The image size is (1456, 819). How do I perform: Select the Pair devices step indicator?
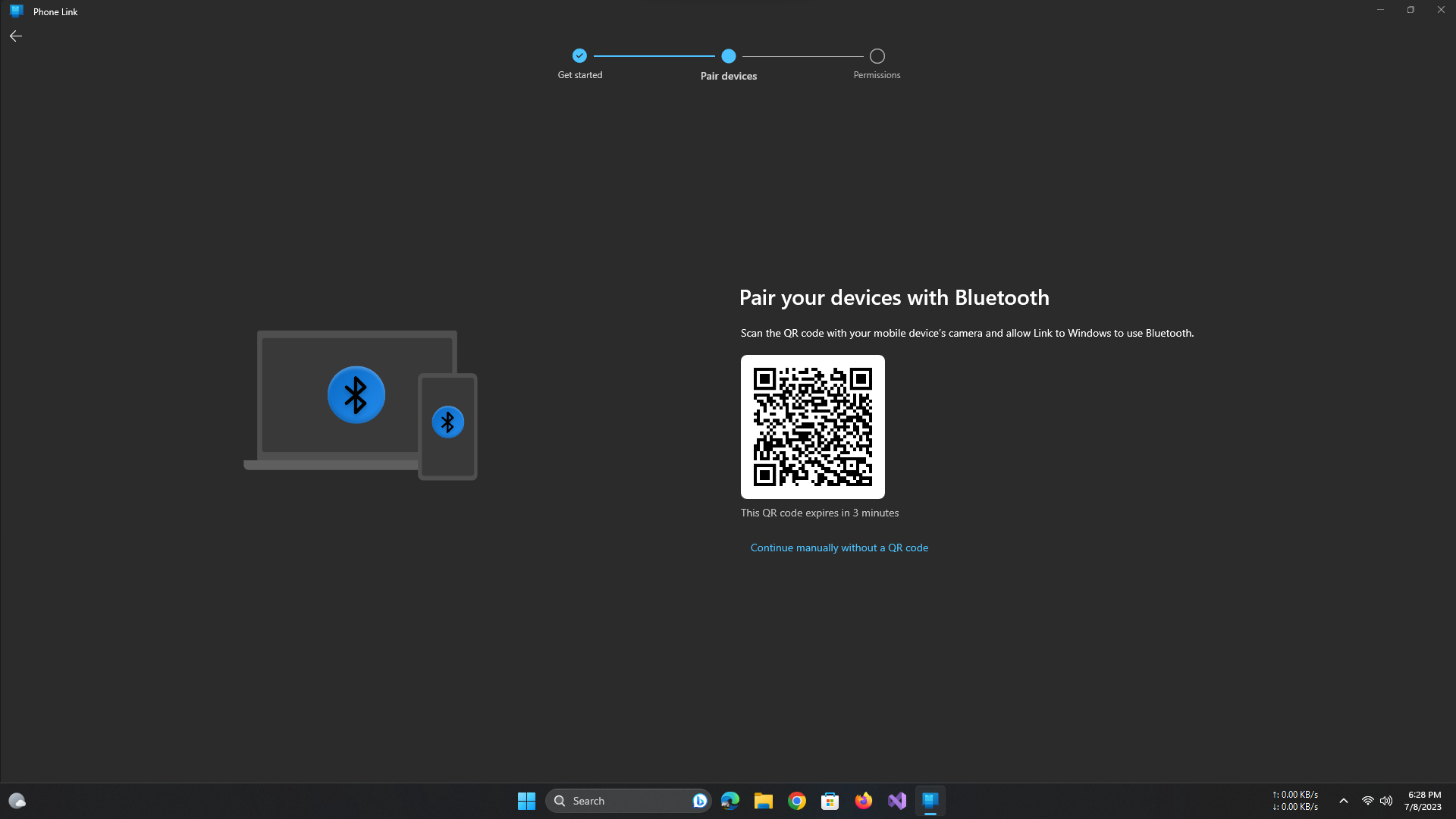(x=728, y=56)
